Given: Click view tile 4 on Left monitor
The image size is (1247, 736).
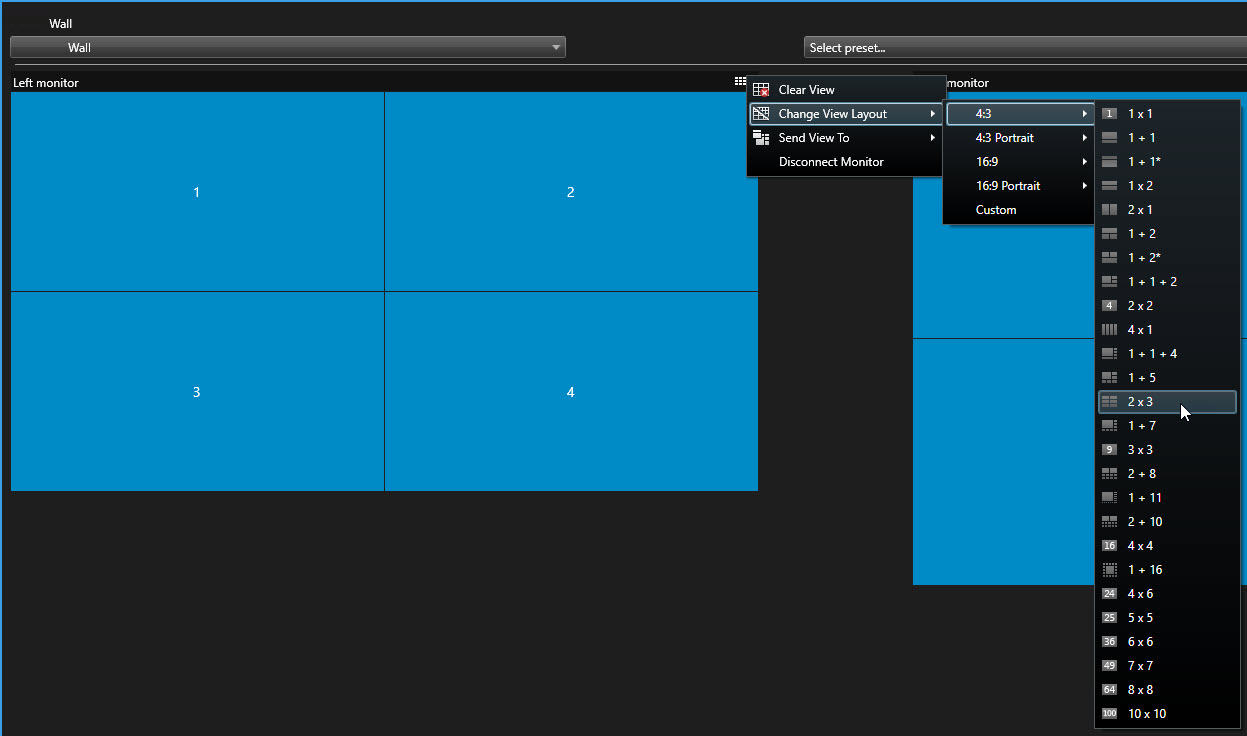Looking at the screenshot, I should (x=571, y=392).
